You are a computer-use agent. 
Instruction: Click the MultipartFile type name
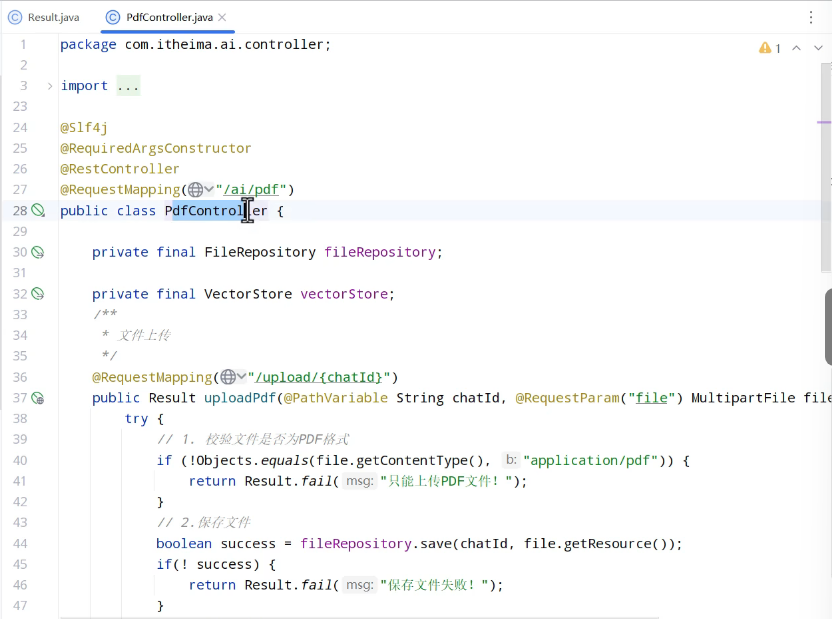(x=743, y=398)
